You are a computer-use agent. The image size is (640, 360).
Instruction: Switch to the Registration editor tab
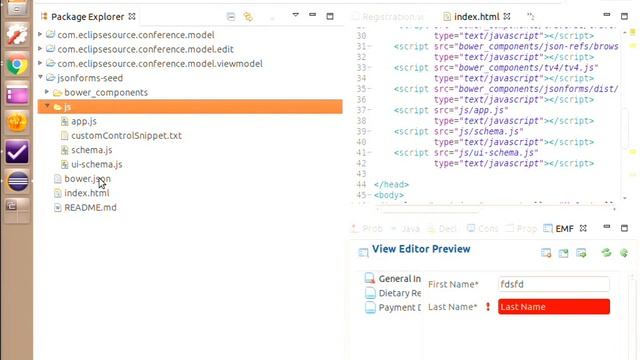coord(389,17)
